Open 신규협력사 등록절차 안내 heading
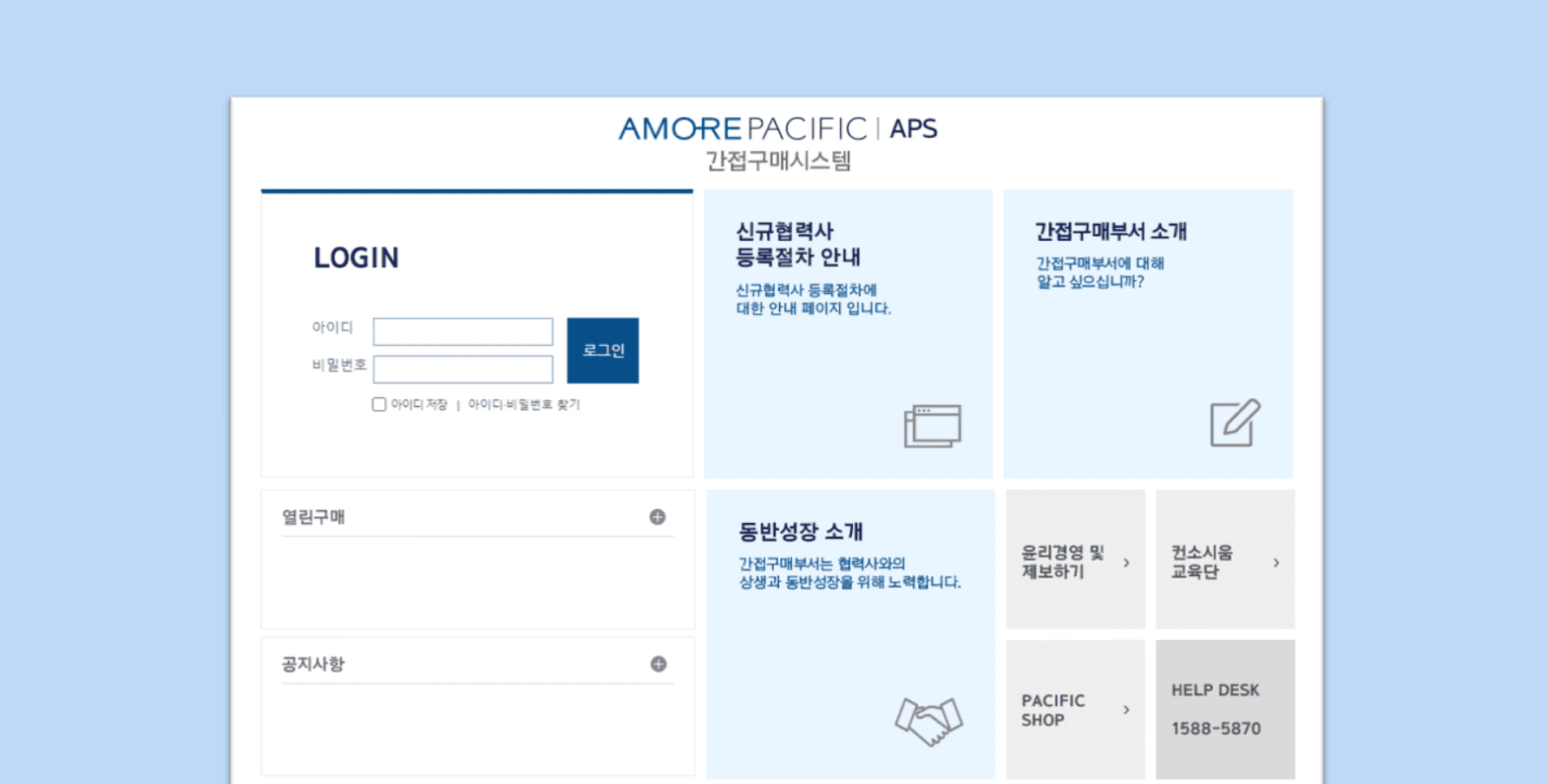Image resolution: width=1547 pixels, height=784 pixels. tap(798, 244)
